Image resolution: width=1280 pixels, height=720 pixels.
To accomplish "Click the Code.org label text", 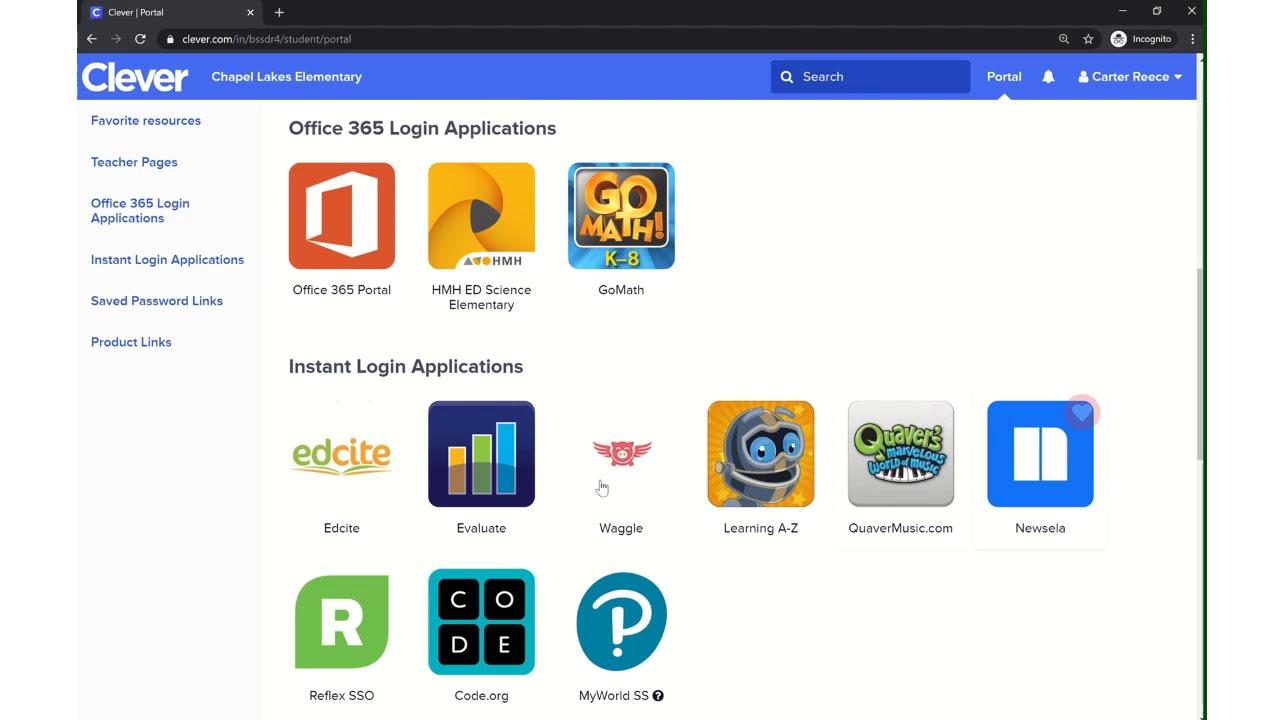I will click(481, 696).
